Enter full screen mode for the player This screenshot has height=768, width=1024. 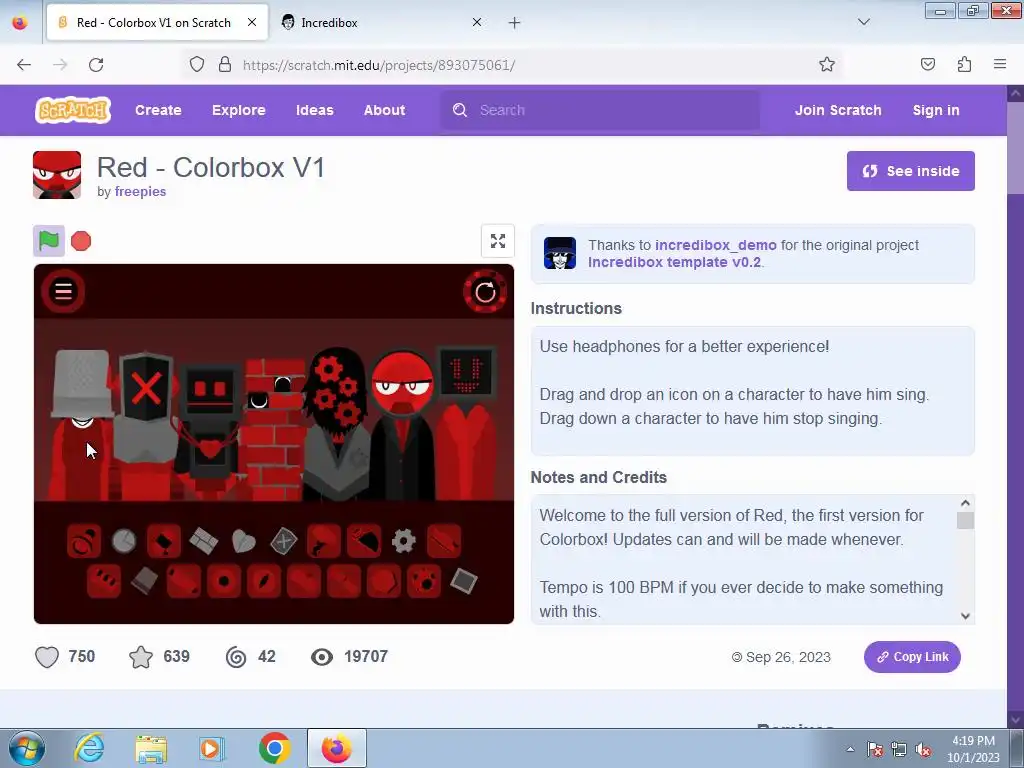tap(498, 241)
